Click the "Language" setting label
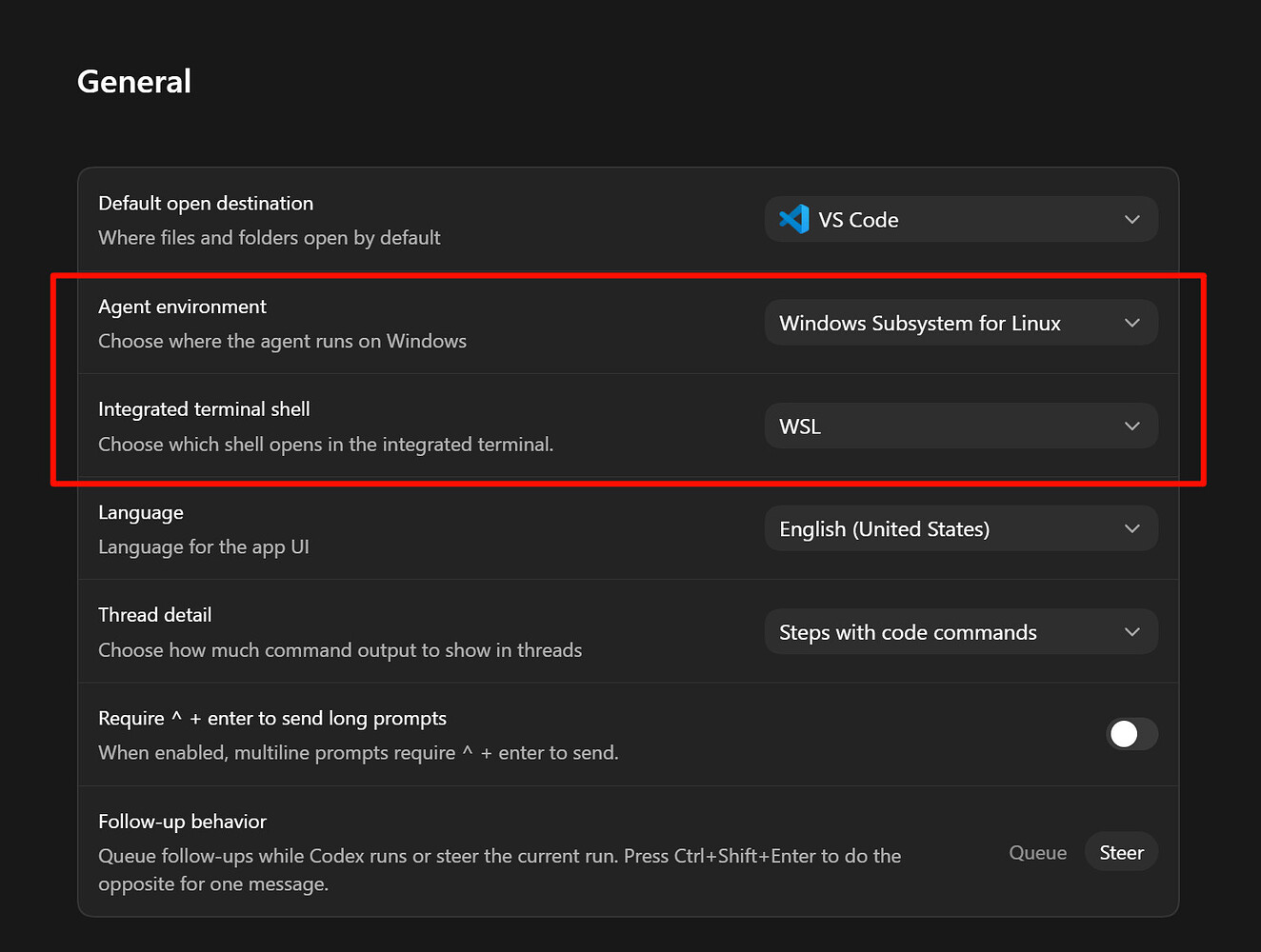 (x=141, y=513)
